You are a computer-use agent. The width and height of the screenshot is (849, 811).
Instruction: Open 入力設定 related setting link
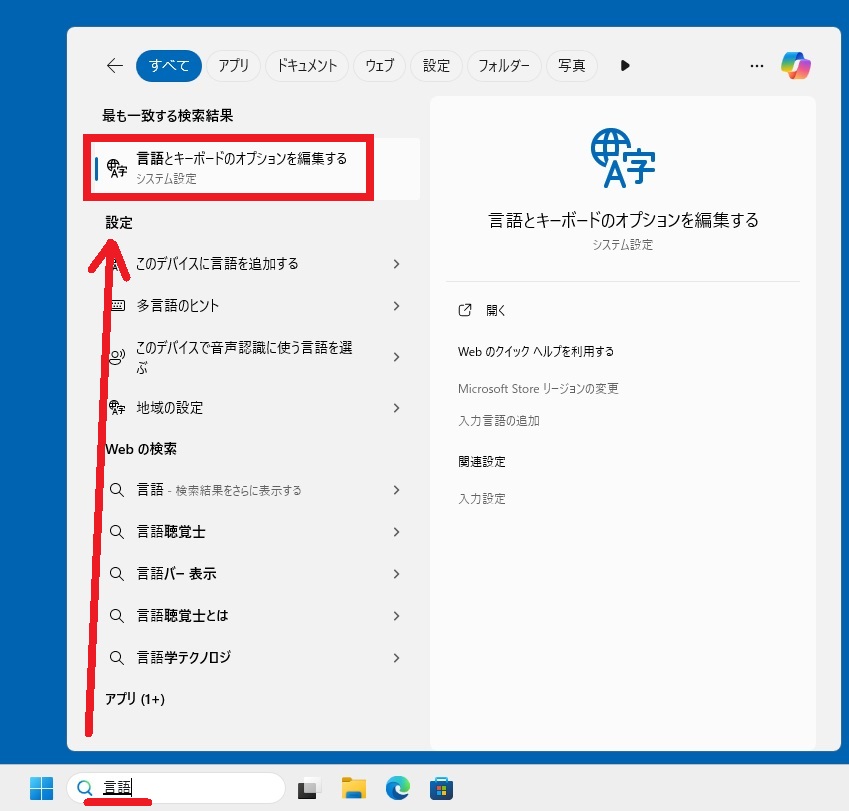click(x=482, y=499)
